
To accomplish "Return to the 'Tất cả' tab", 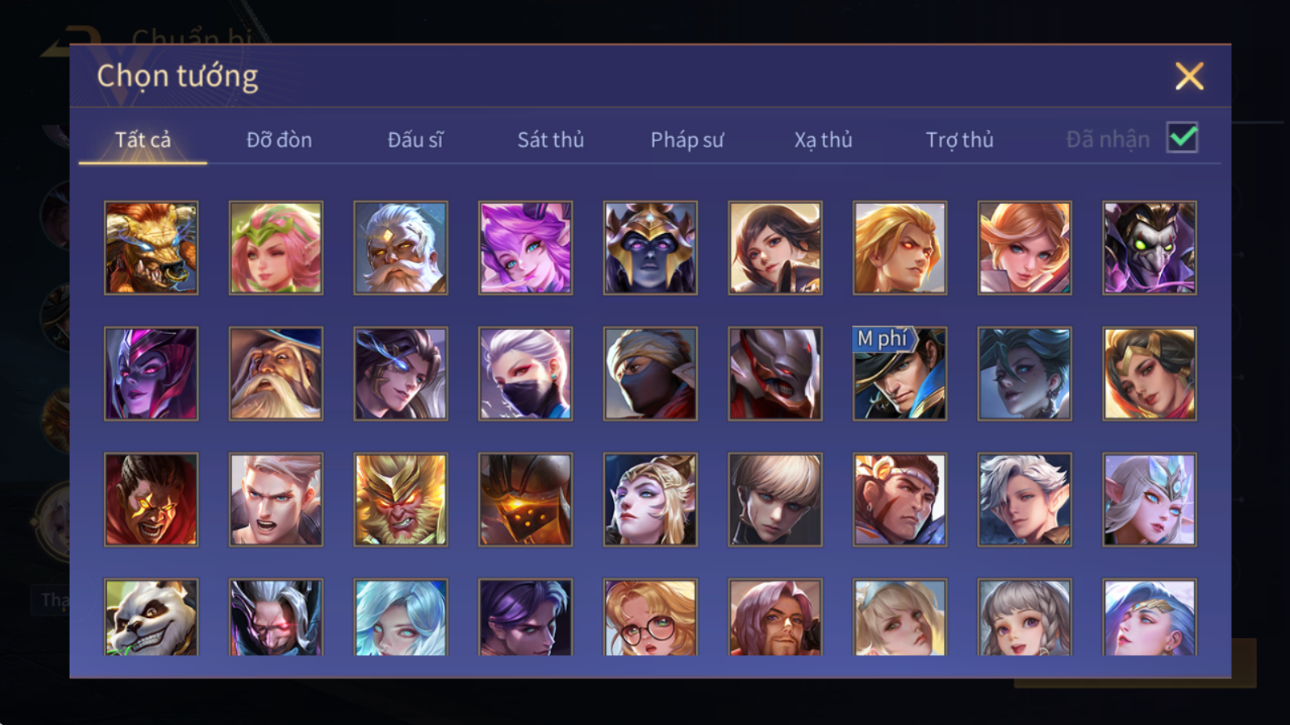I will click(x=143, y=140).
